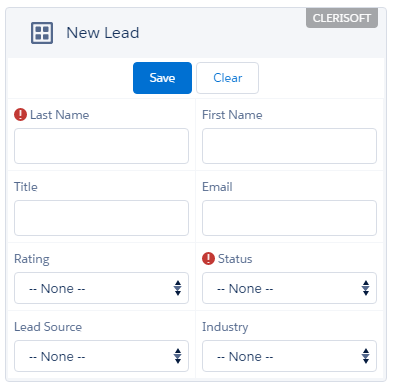The width and height of the screenshot is (398, 389).
Task: Click the New Lead heading text
Action: click(x=103, y=33)
